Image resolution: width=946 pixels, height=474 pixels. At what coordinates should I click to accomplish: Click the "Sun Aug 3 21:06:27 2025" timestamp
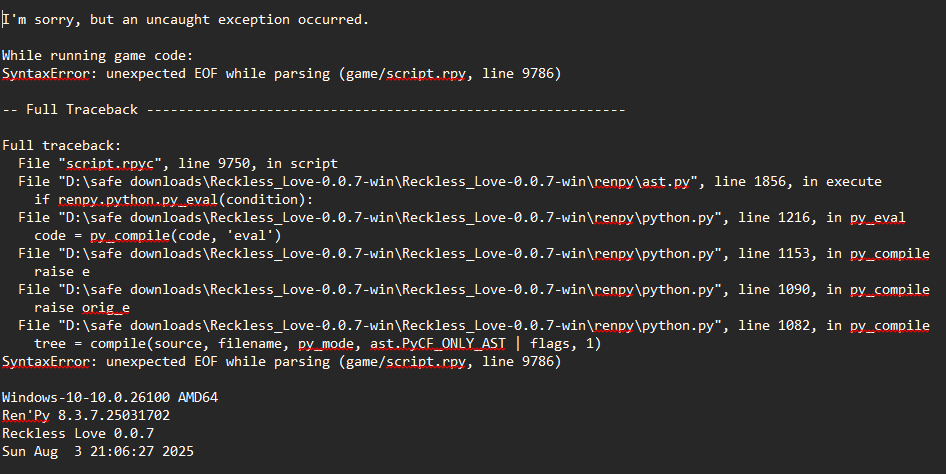point(98,451)
